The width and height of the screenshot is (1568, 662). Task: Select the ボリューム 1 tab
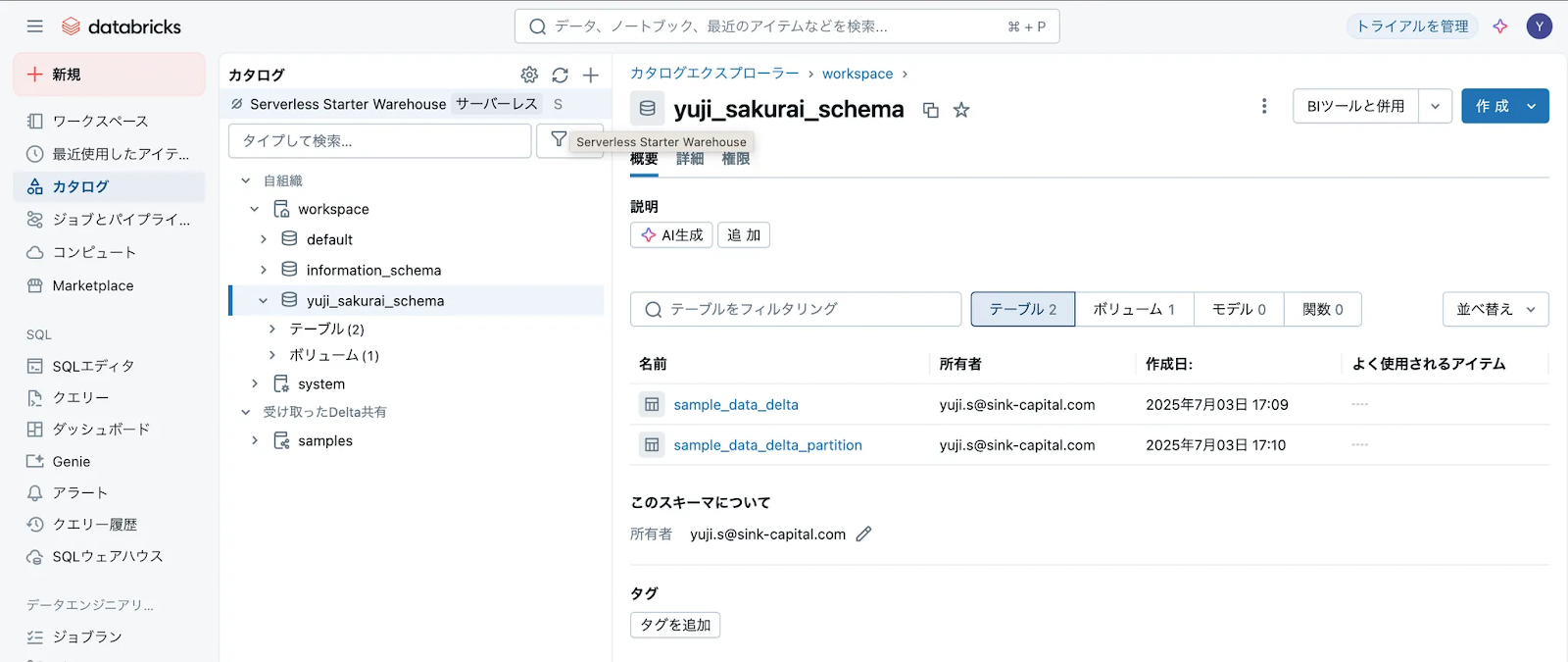coord(1134,309)
